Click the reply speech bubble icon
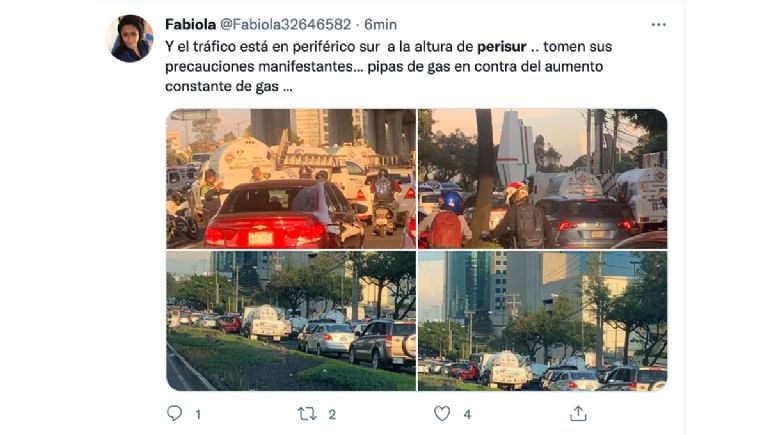The image size is (768, 435). point(174,413)
